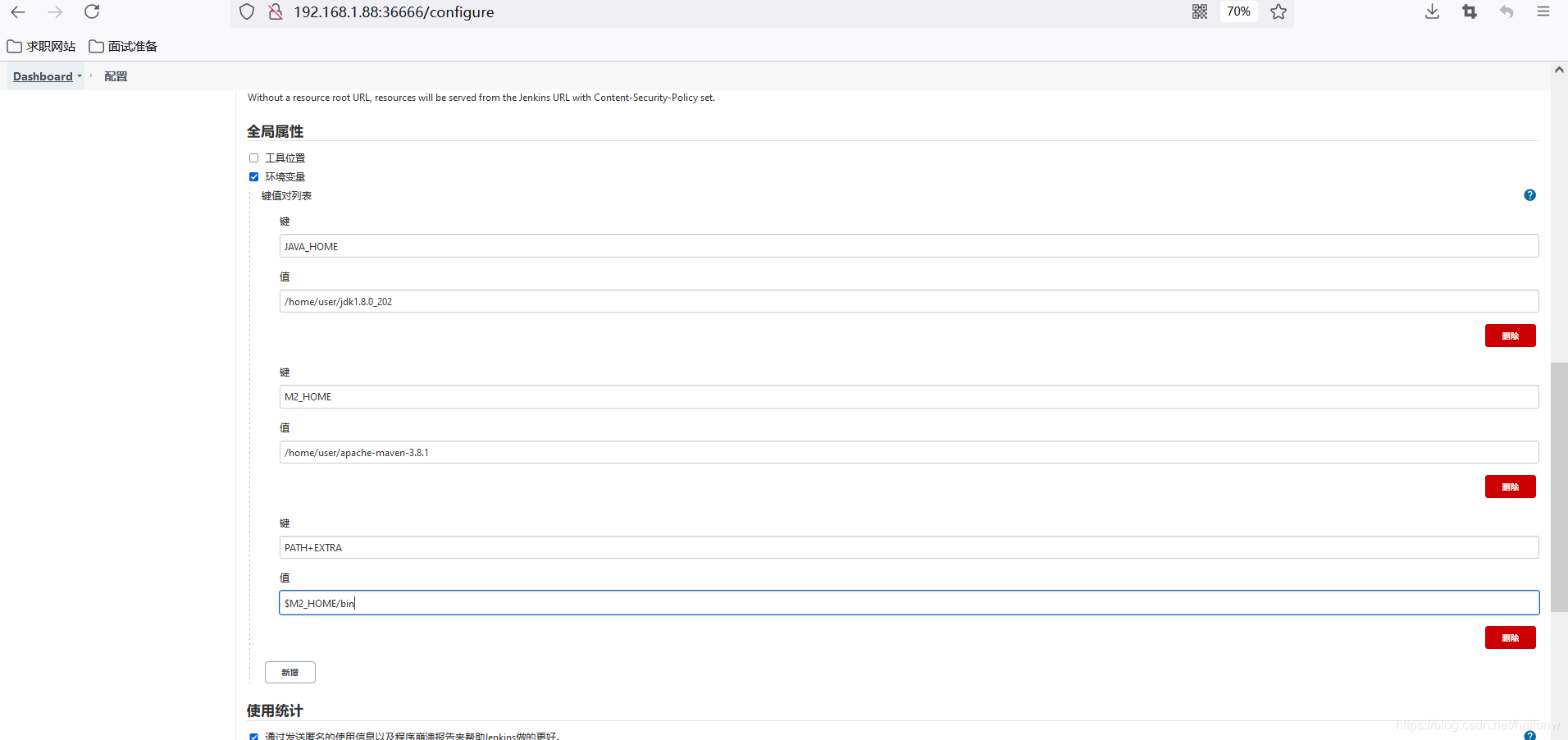
Task: Delete the M2_HOME variable entry
Action: tap(1510, 486)
